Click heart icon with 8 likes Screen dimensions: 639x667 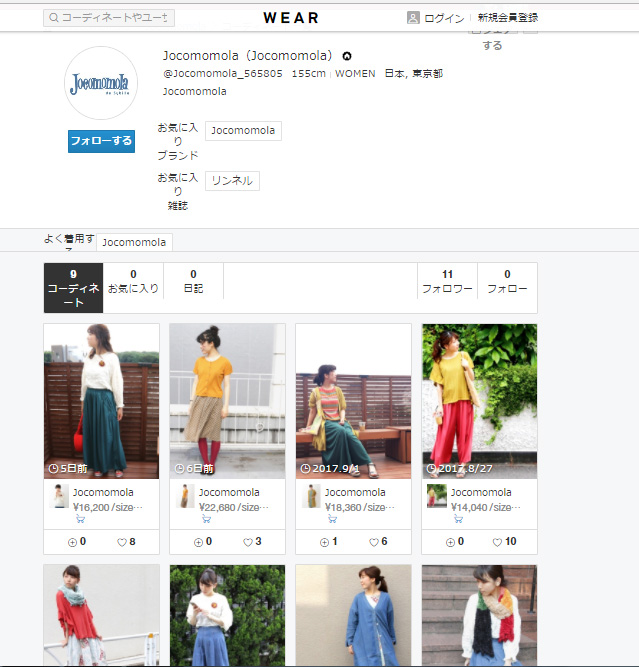point(122,542)
